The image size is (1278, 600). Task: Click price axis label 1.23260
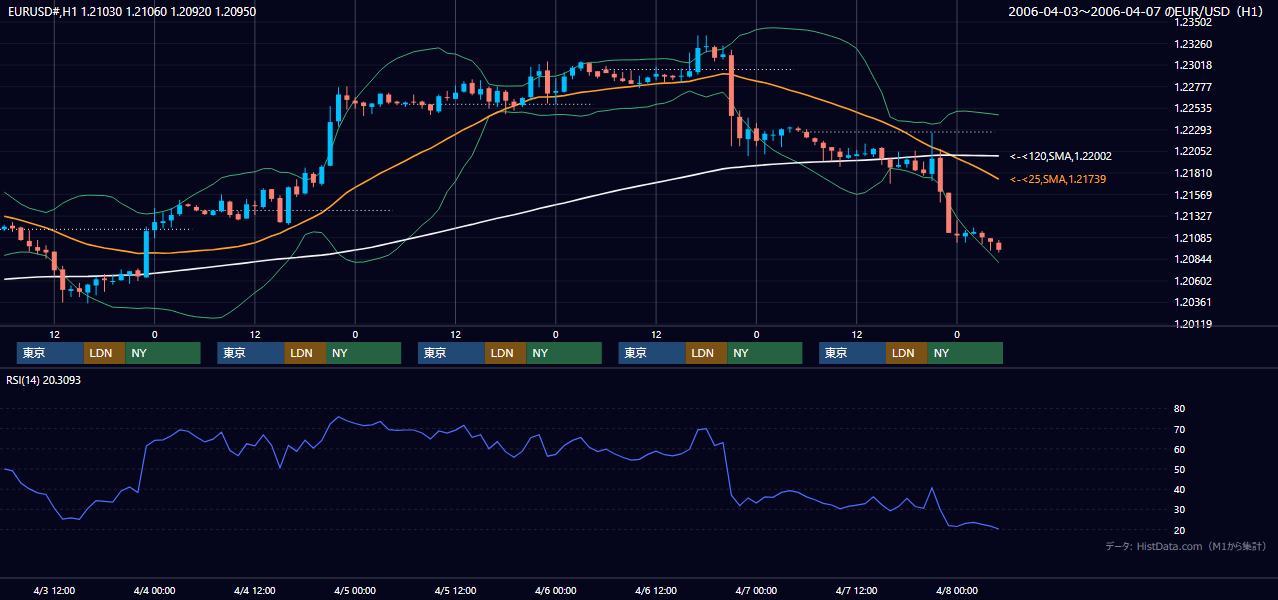tap(1193, 44)
